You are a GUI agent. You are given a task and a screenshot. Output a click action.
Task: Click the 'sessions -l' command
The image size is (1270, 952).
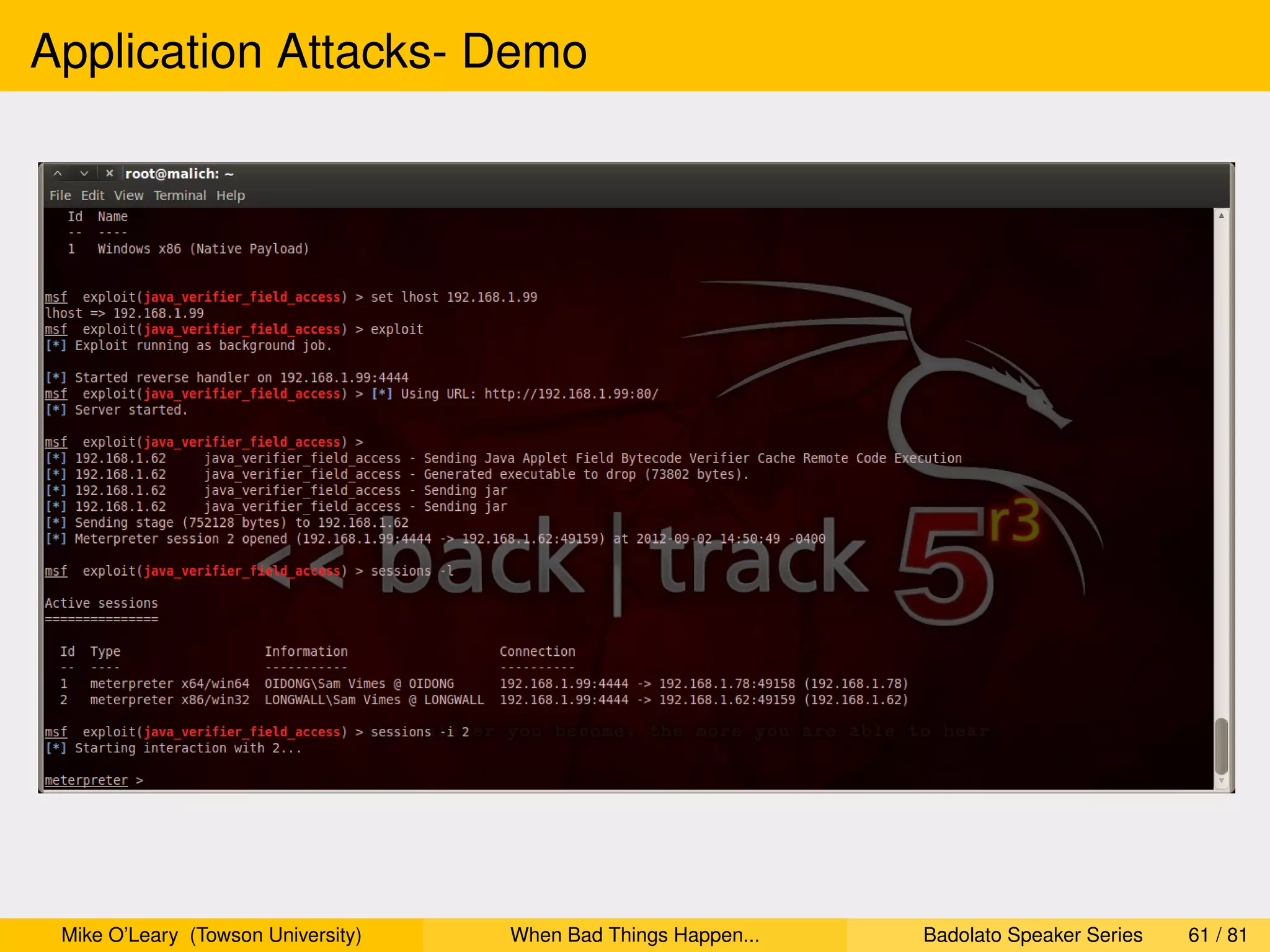tap(412, 571)
